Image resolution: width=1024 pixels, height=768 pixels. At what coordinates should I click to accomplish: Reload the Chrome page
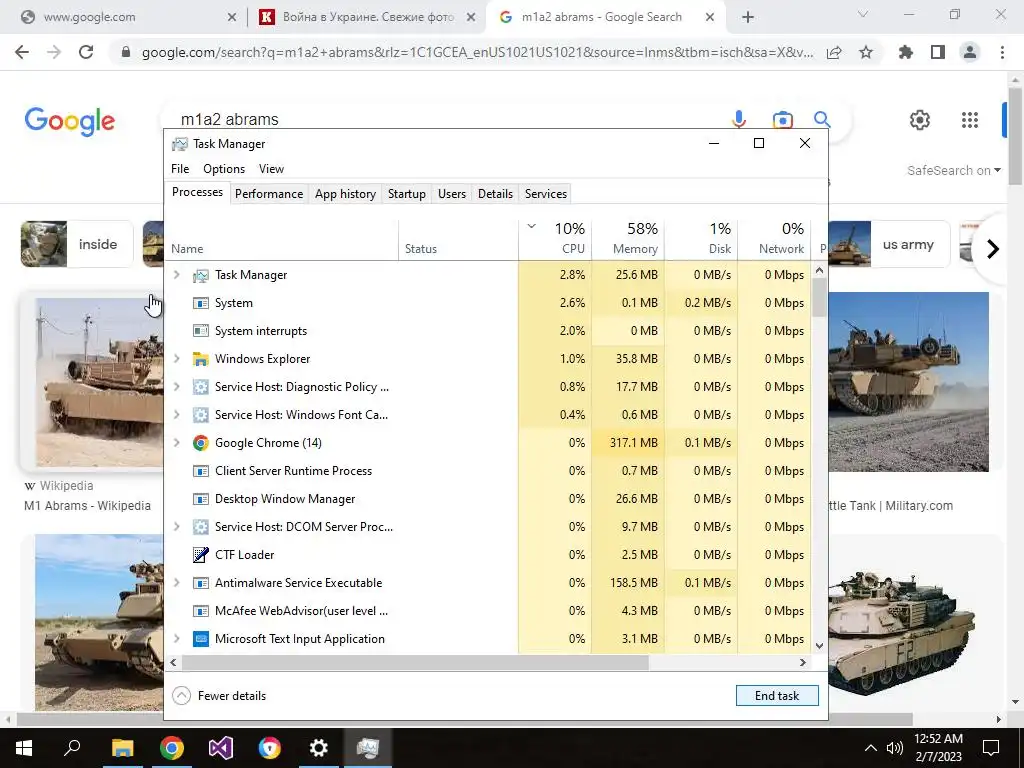point(86,52)
